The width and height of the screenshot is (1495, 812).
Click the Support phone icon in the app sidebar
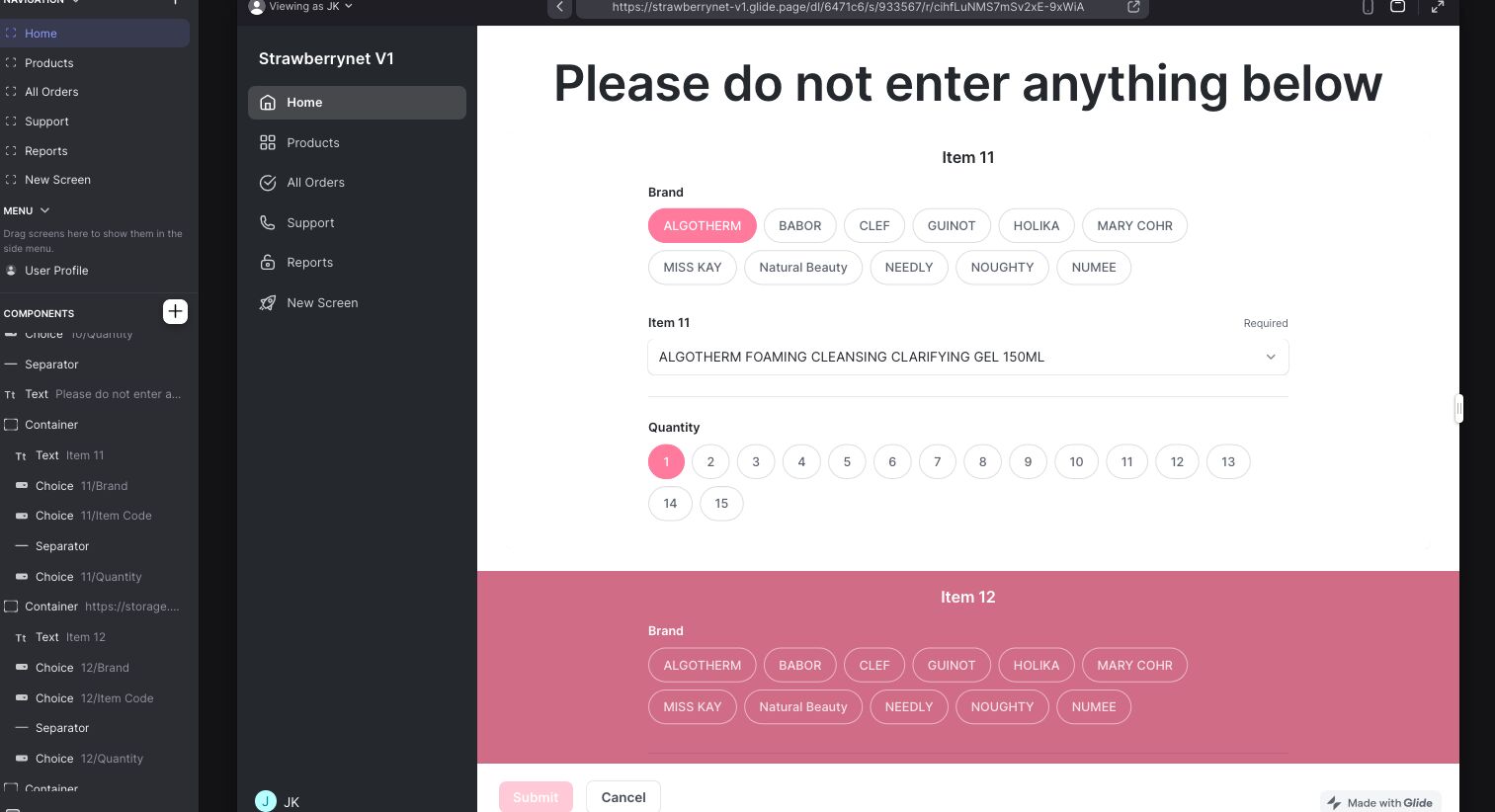(x=268, y=223)
